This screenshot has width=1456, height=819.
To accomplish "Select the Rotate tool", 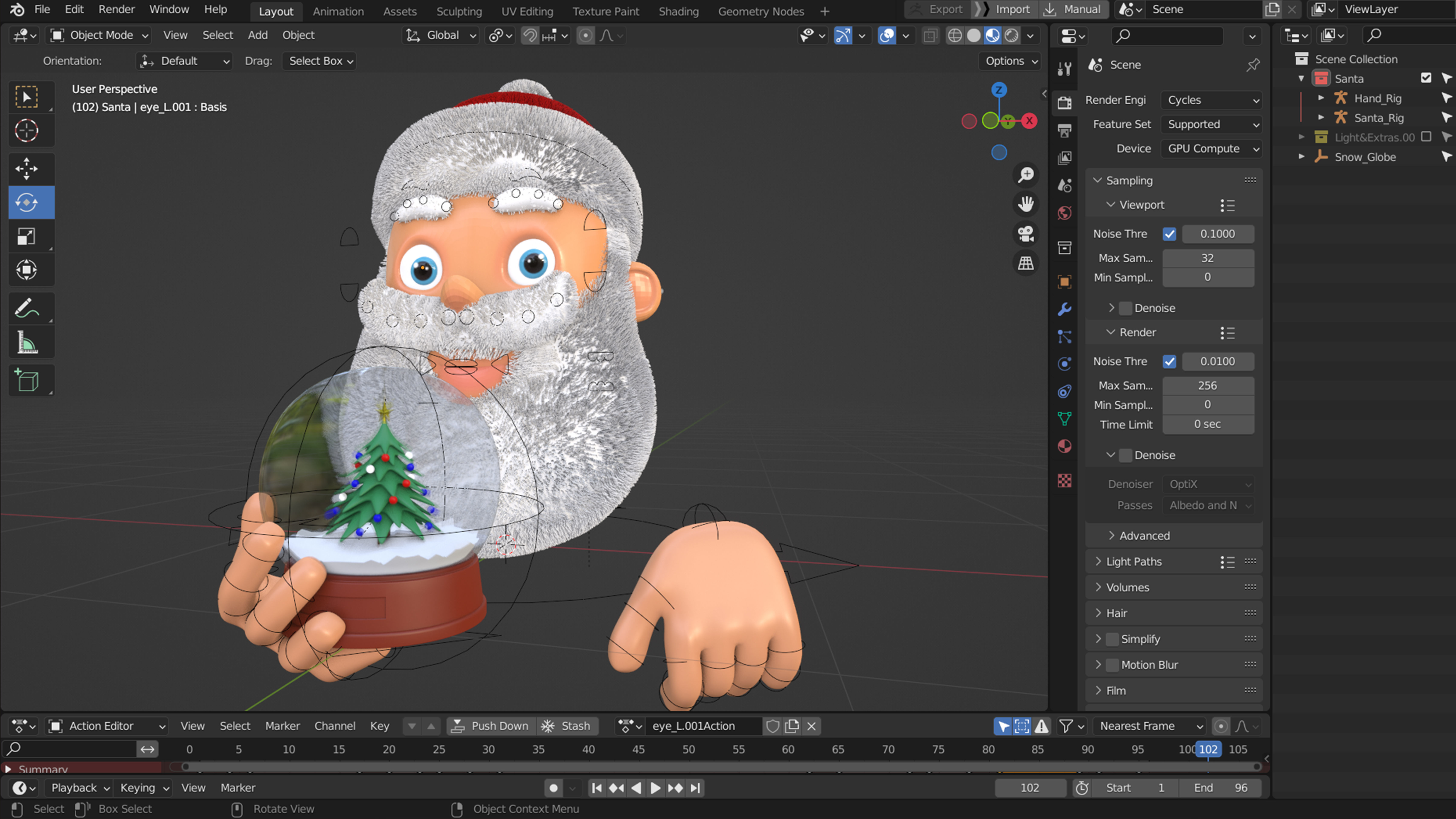I will coord(27,202).
